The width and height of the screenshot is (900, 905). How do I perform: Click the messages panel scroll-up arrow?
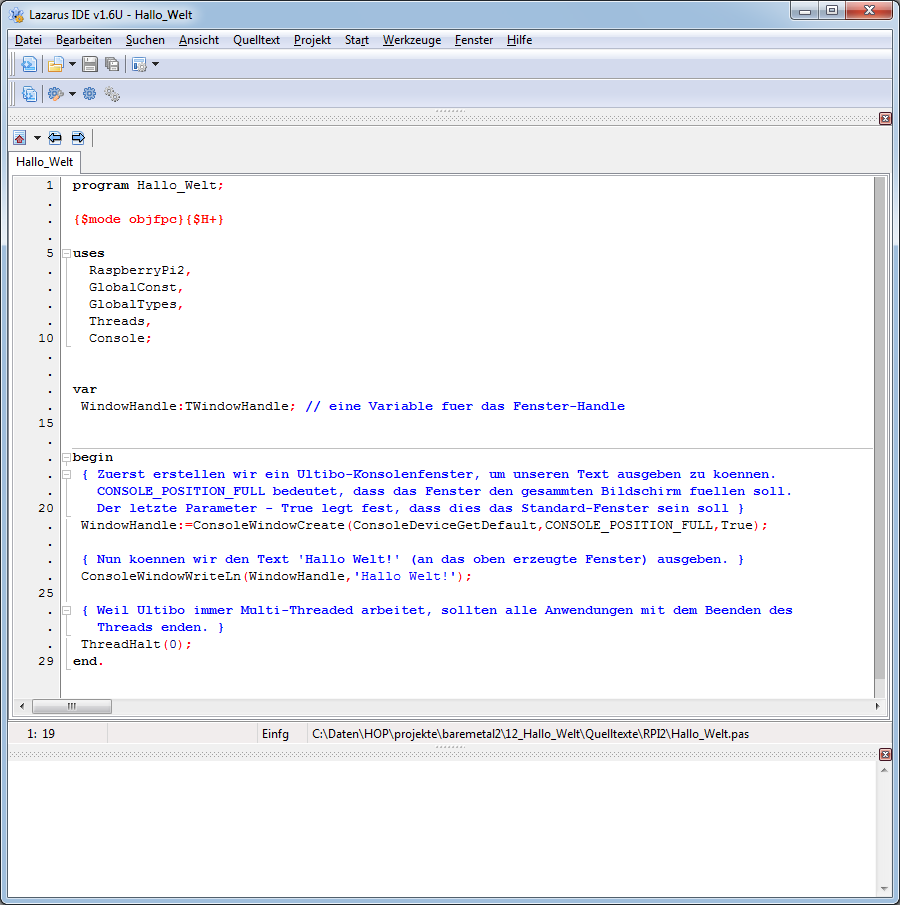pos(884,771)
